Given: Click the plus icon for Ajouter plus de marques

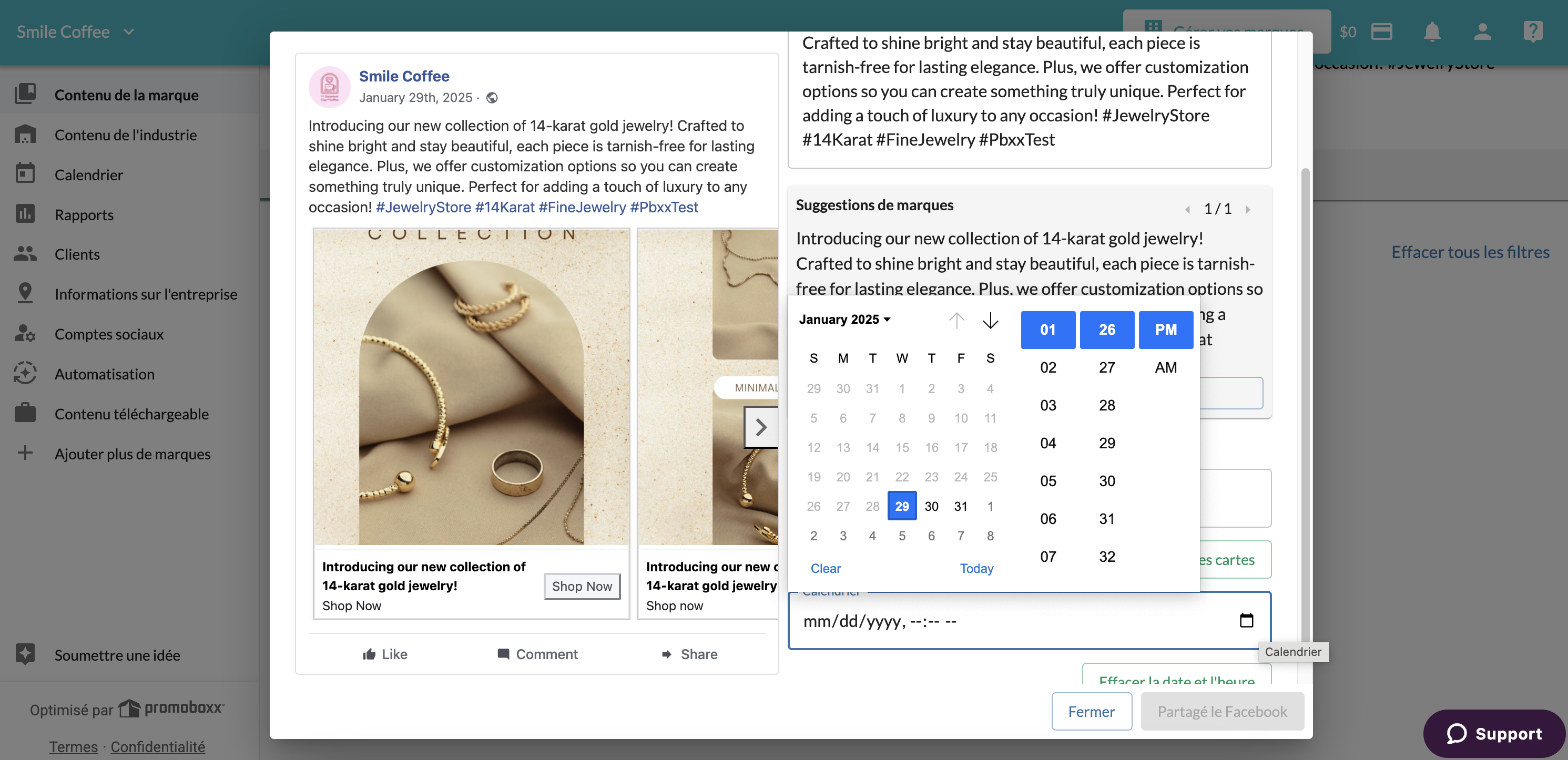Looking at the screenshot, I should [25, 454].
